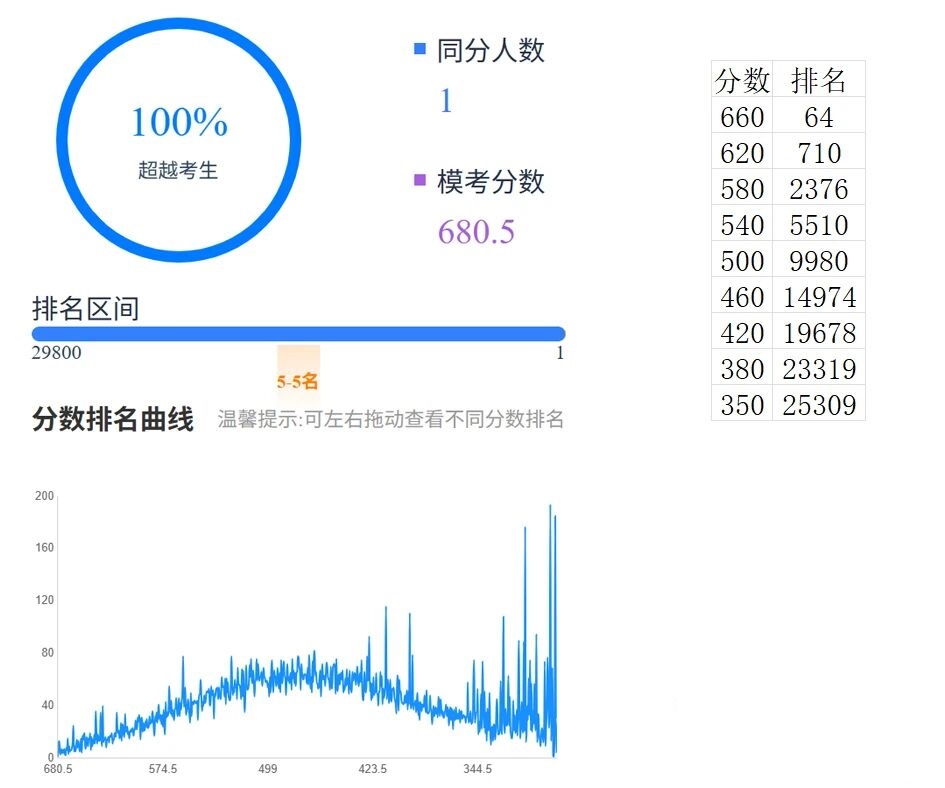Click the 分数排名曲线 chart title

click(x=112, y=420)
